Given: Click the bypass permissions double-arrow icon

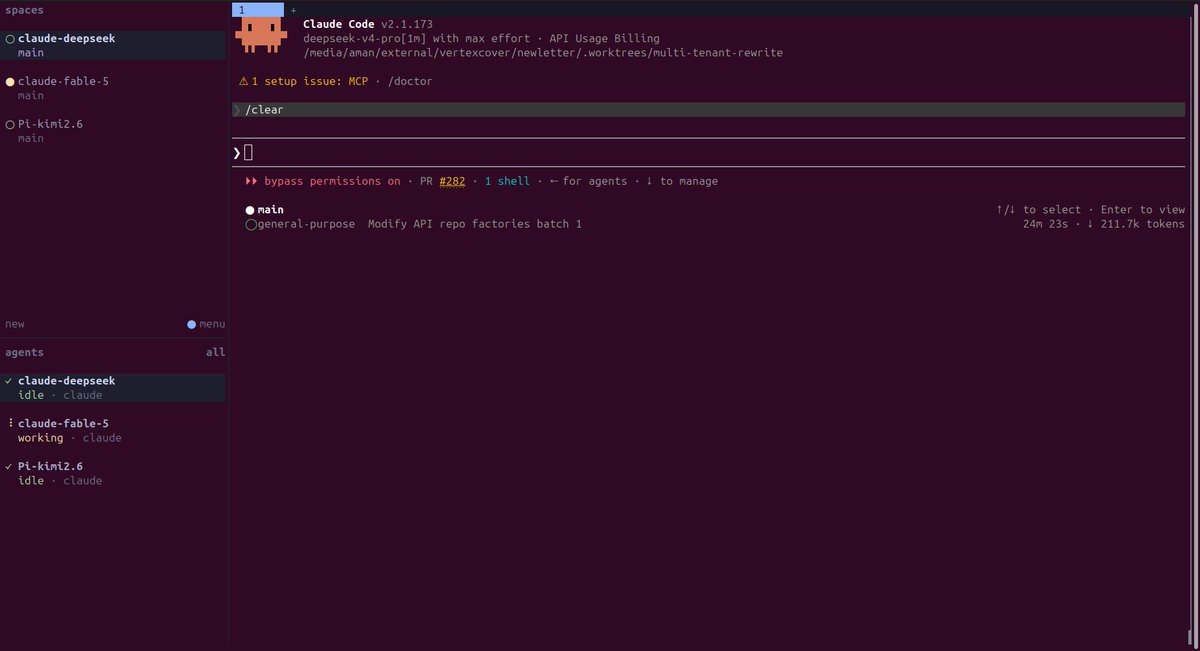Looking at the screenshot, I should pos(251,181).
